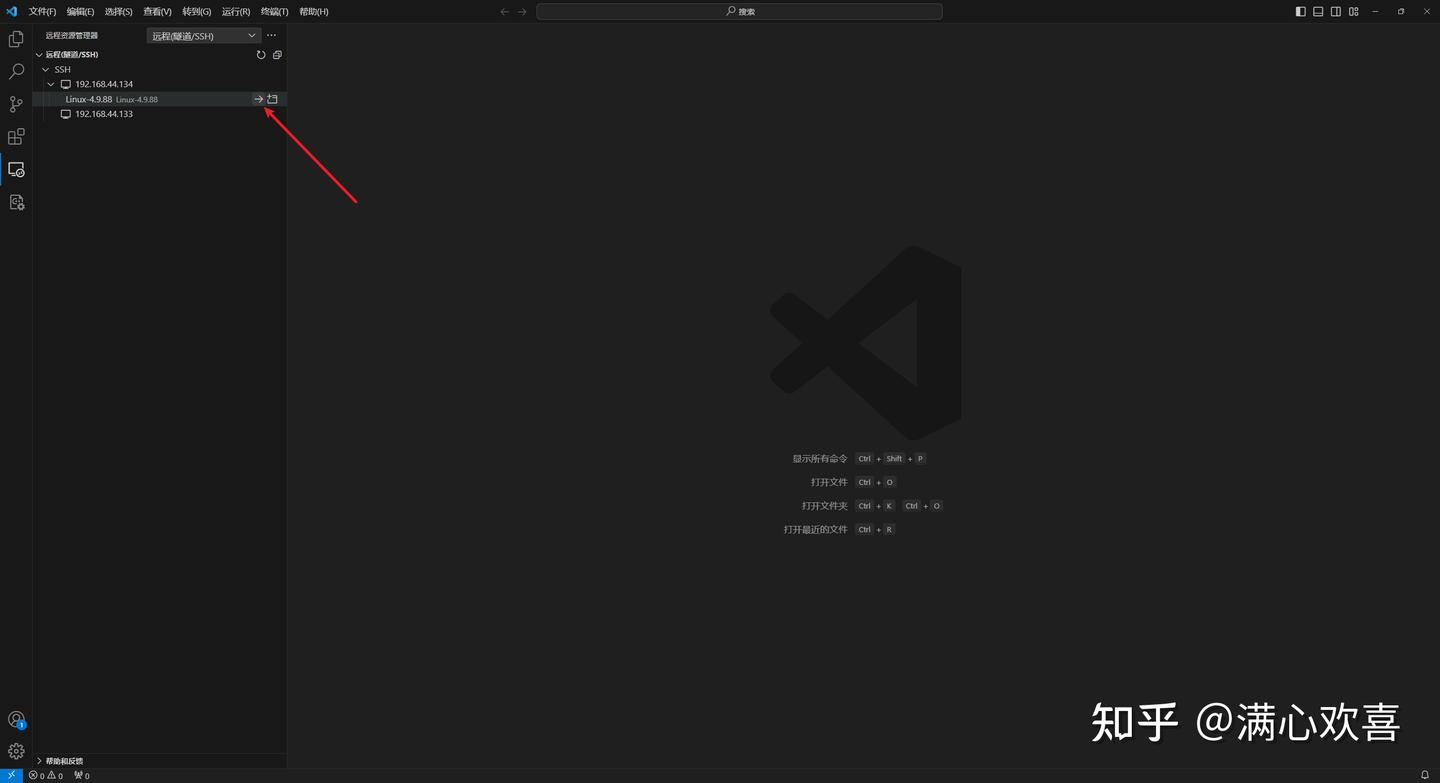Toggle the primary side bar layout icon

click(1300, 12)
